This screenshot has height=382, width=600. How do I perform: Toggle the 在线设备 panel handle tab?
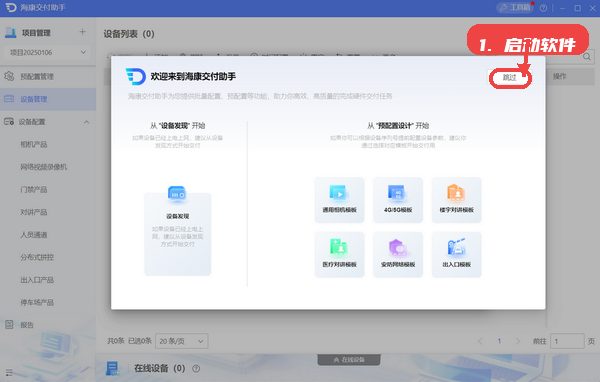point(349,359)
